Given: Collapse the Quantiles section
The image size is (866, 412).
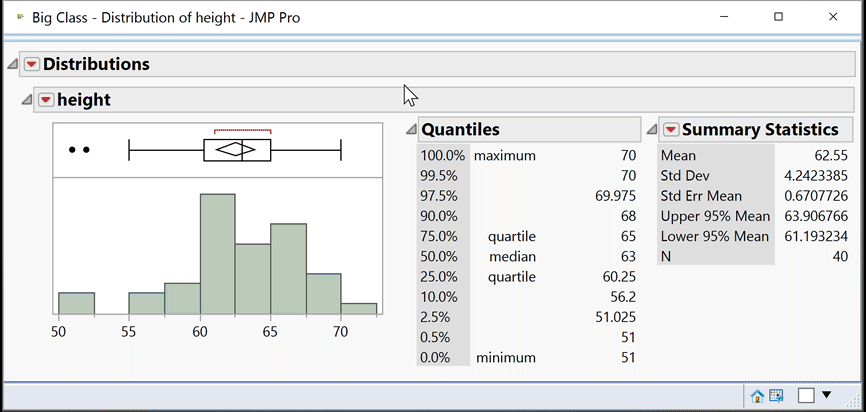Looking at the screenshot, I should [x=411, y=130].
